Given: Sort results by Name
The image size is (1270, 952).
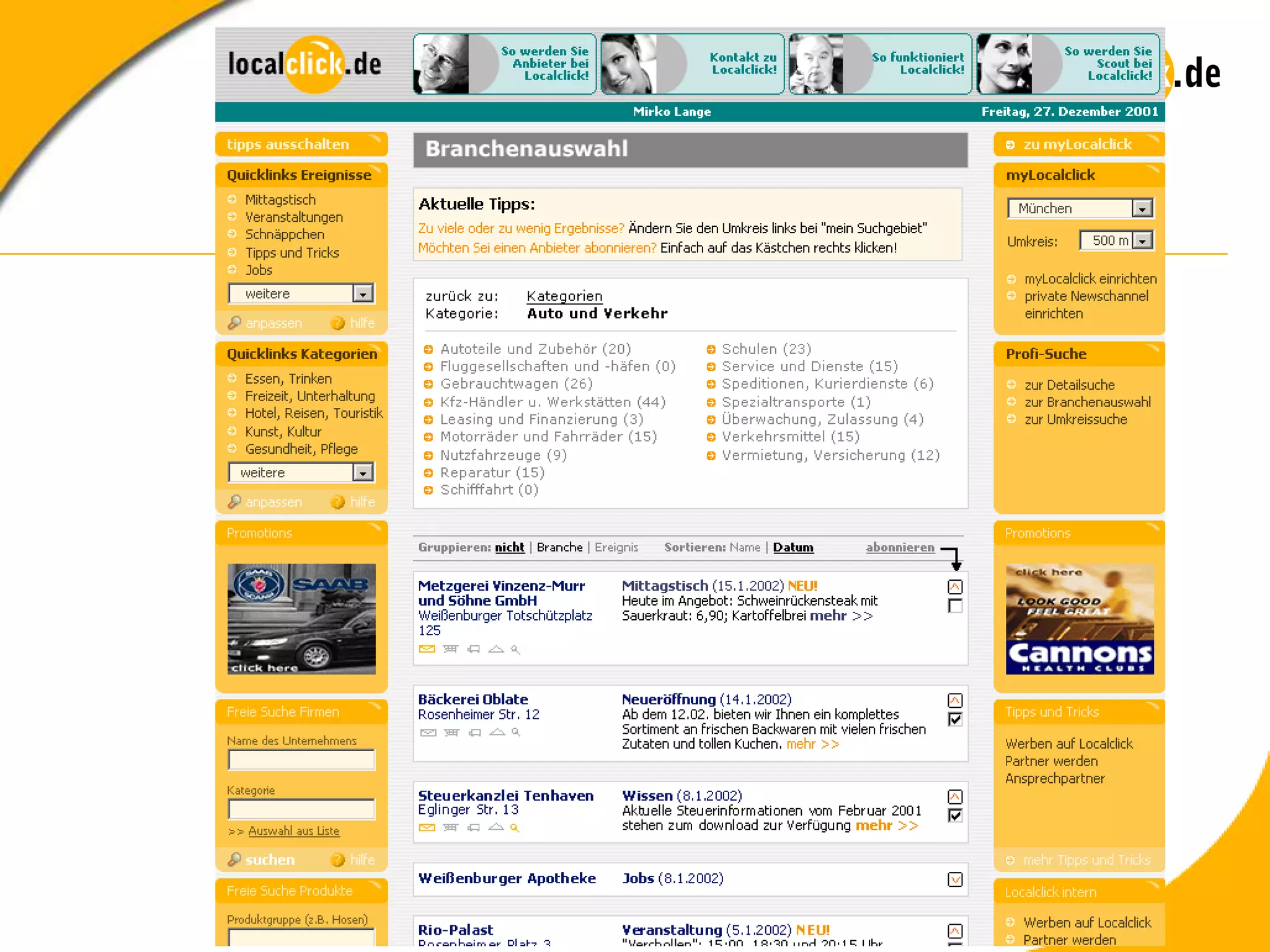Looking at the screenshot, I should [744, 547].
